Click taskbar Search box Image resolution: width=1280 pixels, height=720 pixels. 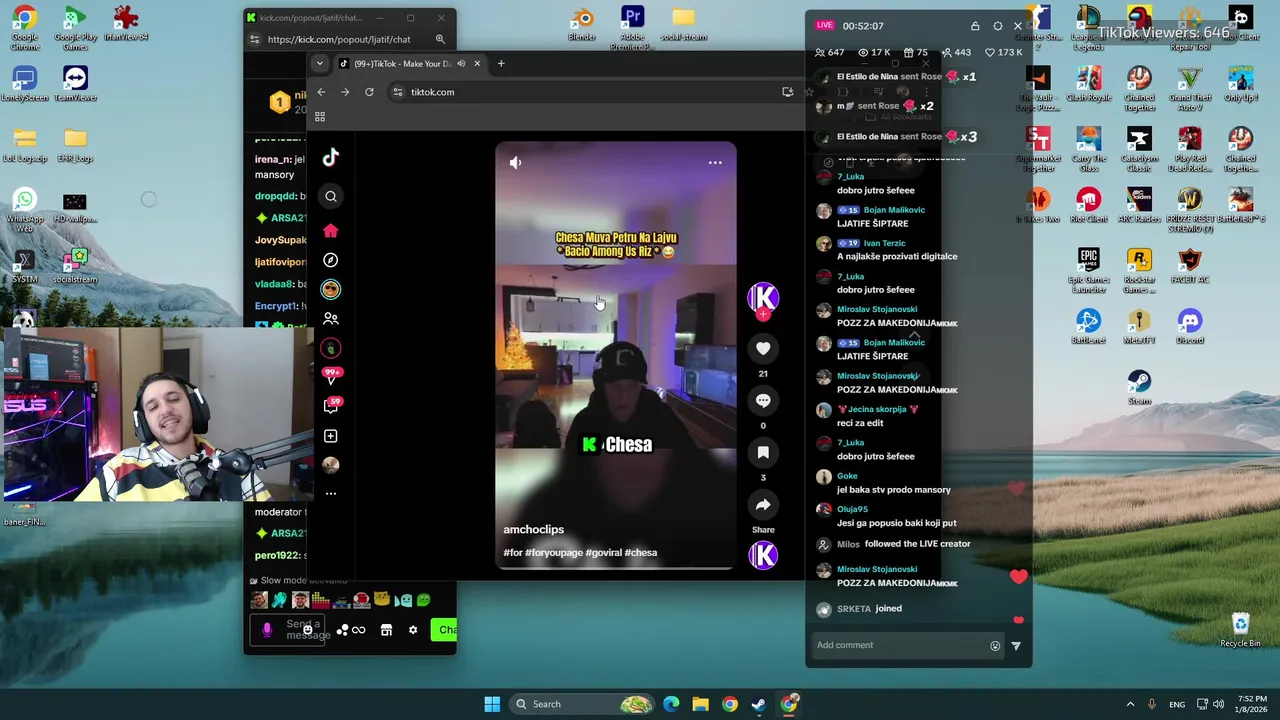pyautogui.click(x=583, y=704)
